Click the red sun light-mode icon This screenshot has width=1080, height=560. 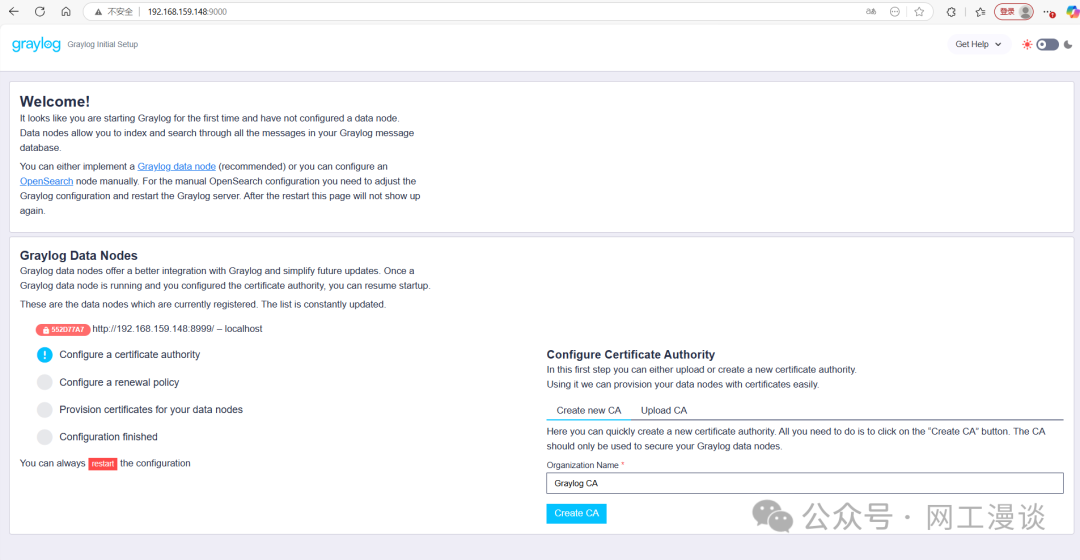click(x=1027, y=44)
